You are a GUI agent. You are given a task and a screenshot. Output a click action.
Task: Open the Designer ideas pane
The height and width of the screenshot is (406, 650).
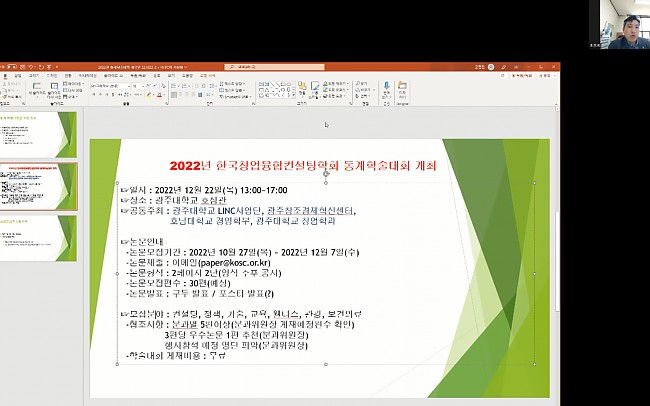pos(402,90)
